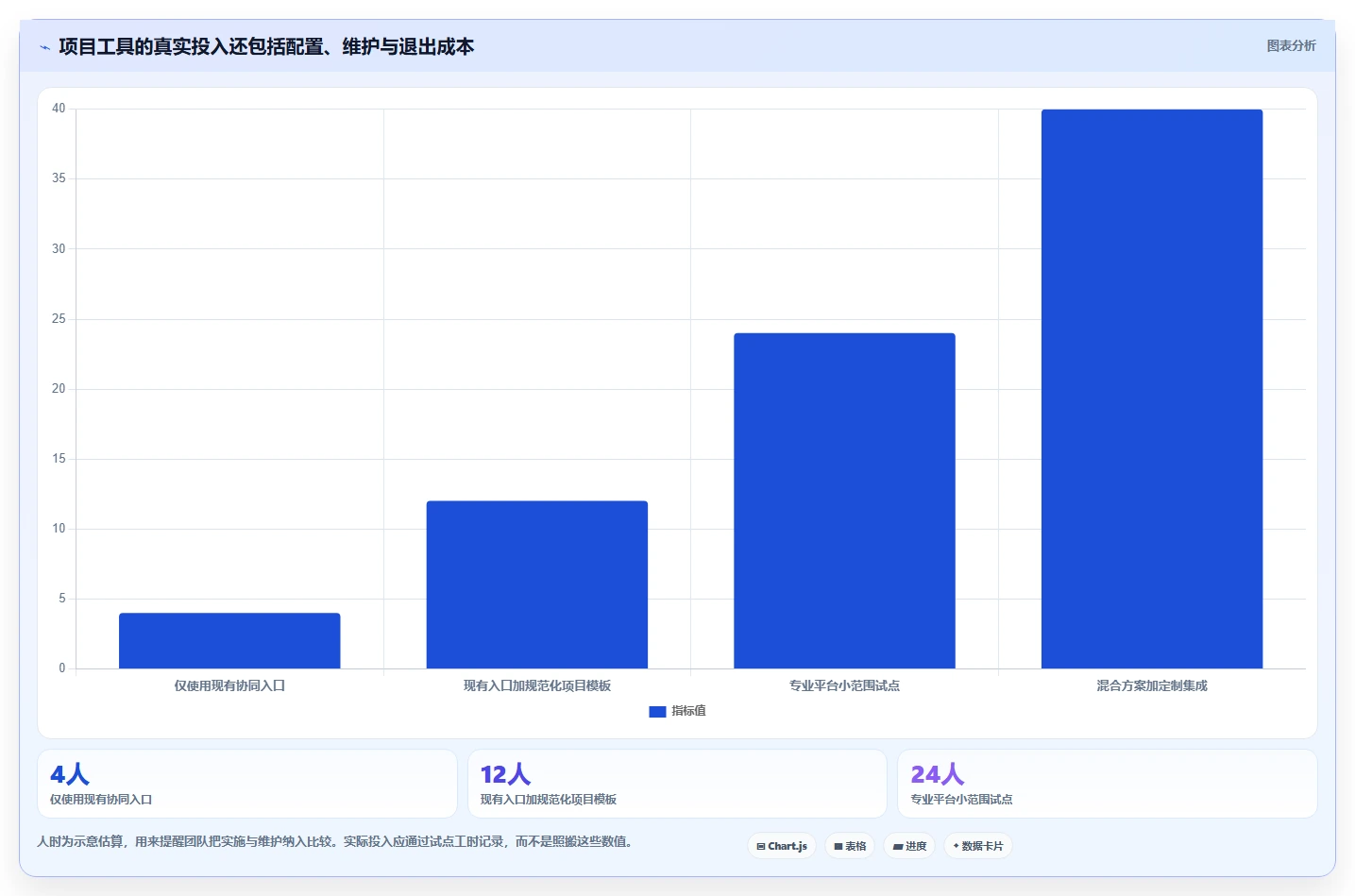1355x896 pixels.
Task: Click the 指标值 legend label
Action: (x=688, y=711)
